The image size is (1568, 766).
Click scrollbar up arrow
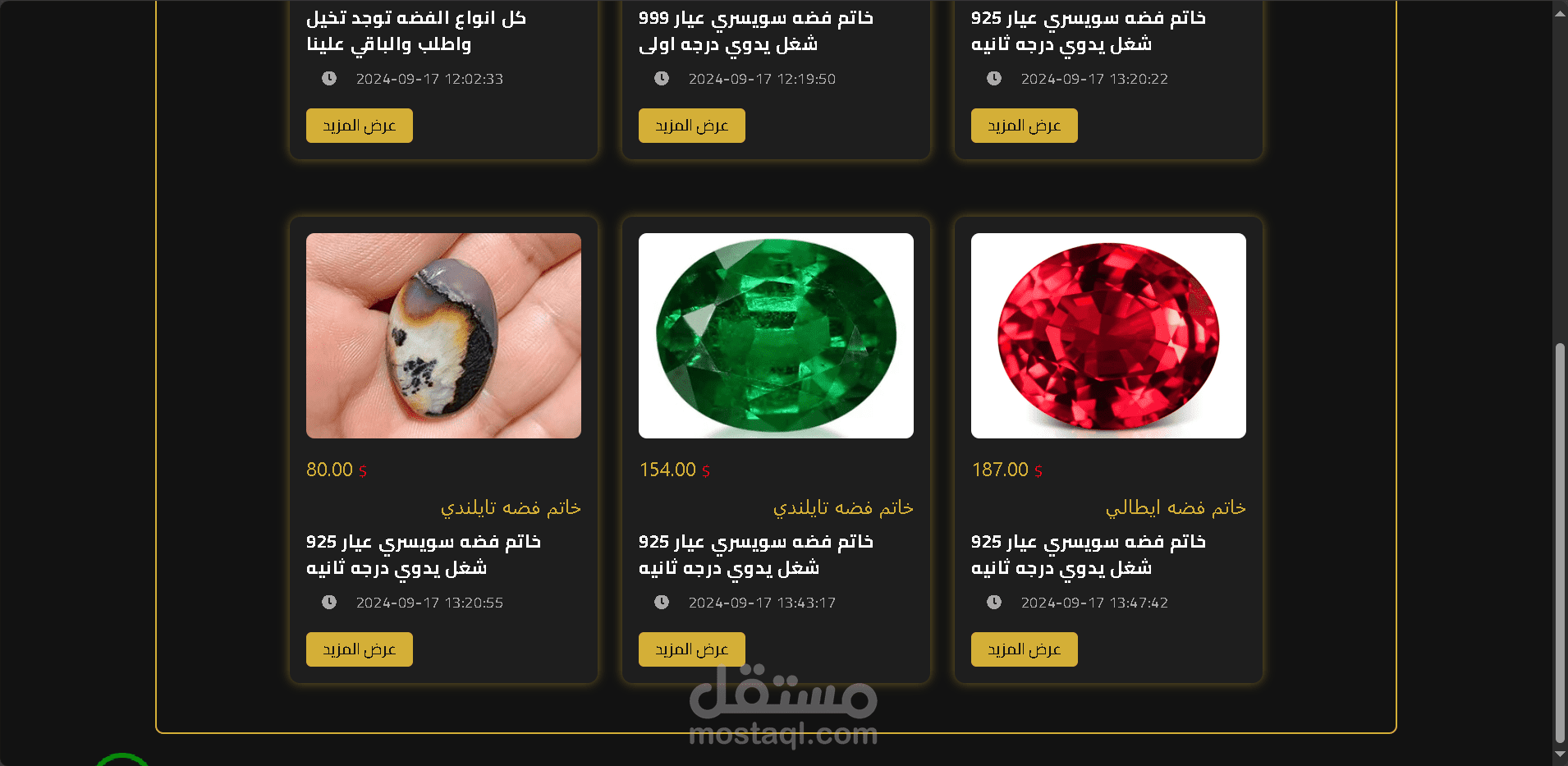pyautogui.click(x=1560, y=14)
